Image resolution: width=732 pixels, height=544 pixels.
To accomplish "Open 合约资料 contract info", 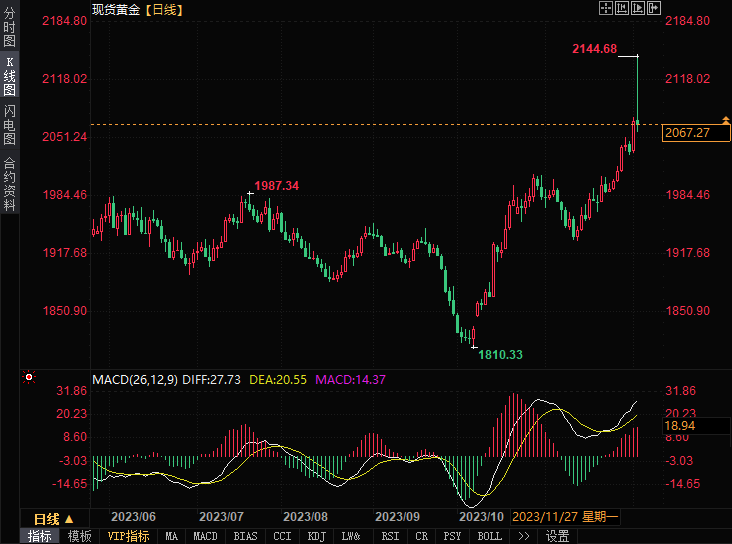I will click(9, 184).
